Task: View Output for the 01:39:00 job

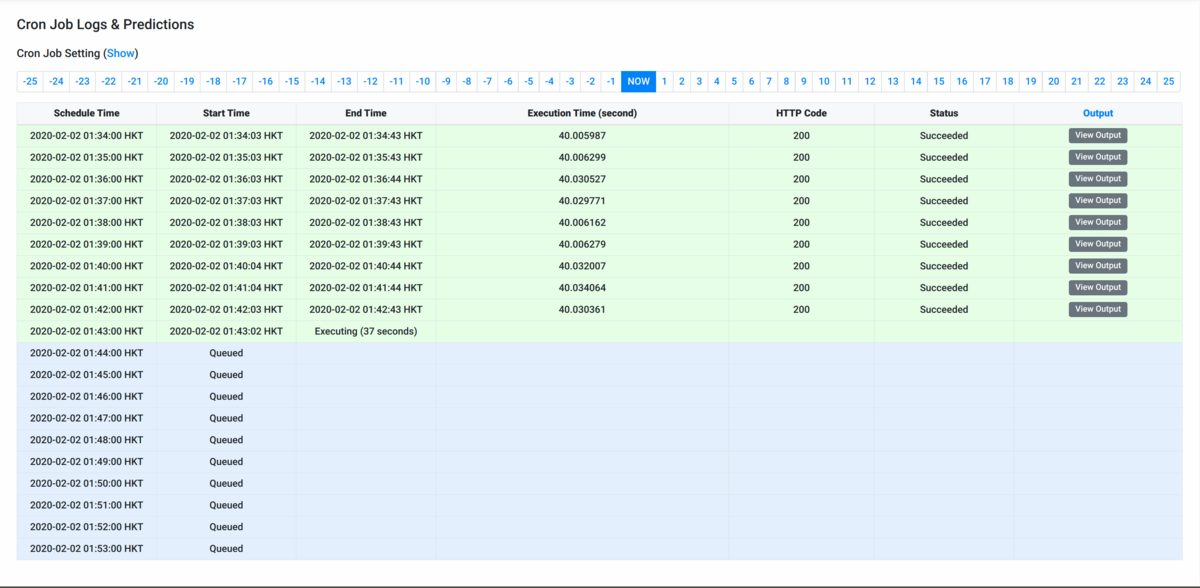Action: tap(1098, 244)
